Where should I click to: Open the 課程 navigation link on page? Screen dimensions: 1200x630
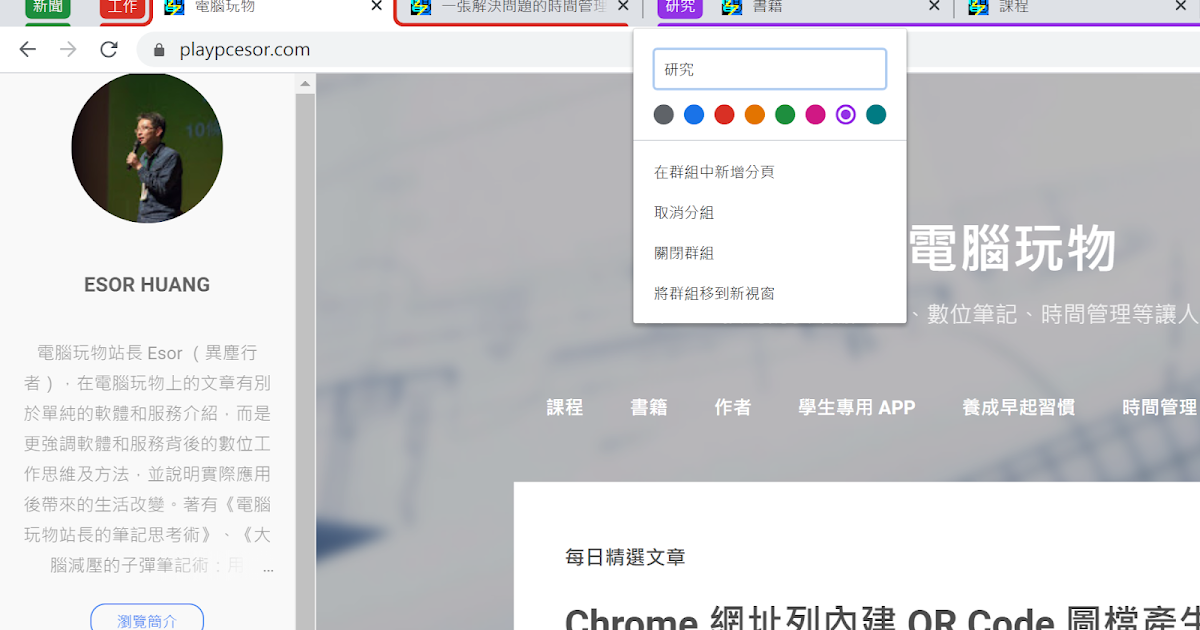[x=565, y=407]
